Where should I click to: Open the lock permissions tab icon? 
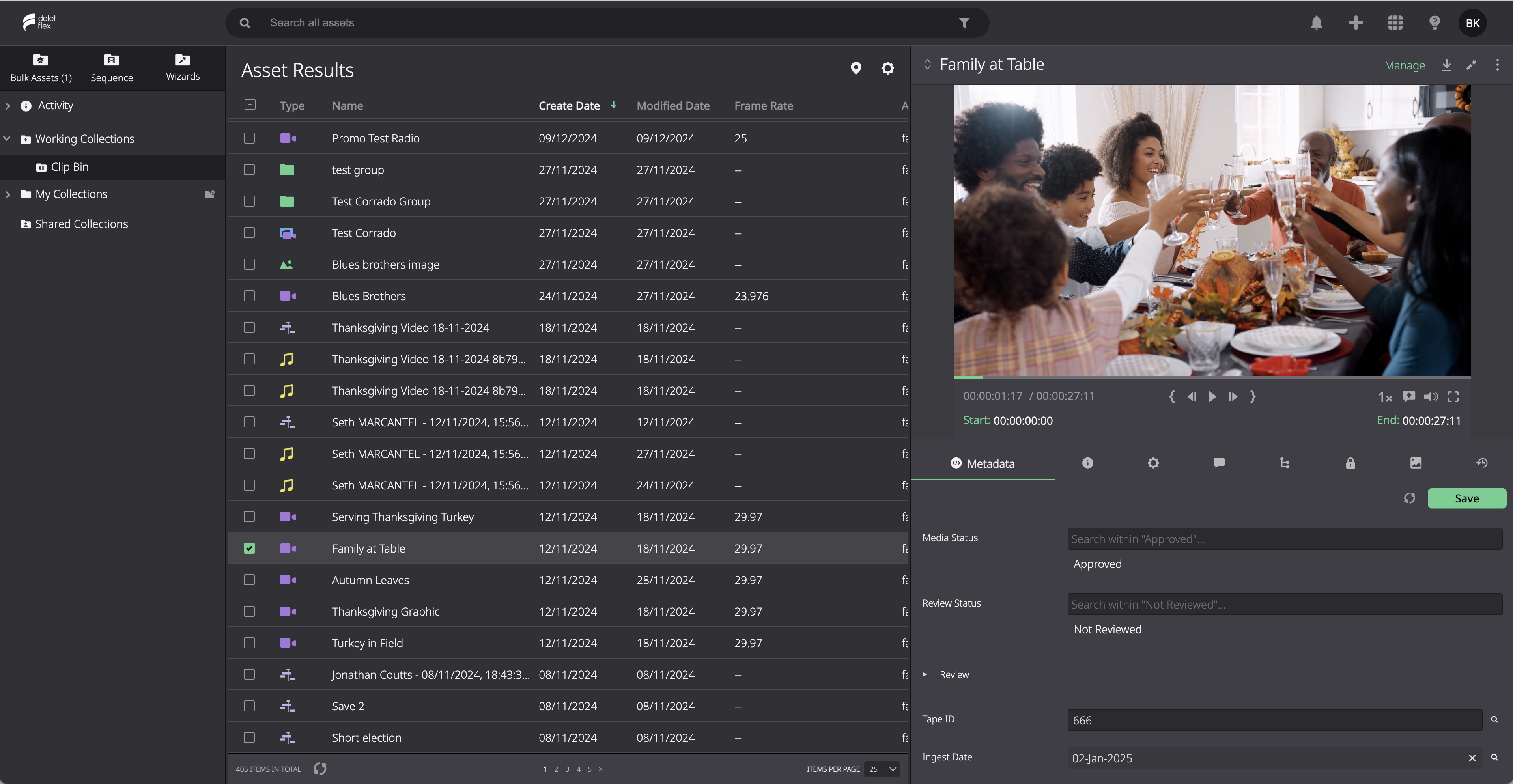(x=1350, y=463)
